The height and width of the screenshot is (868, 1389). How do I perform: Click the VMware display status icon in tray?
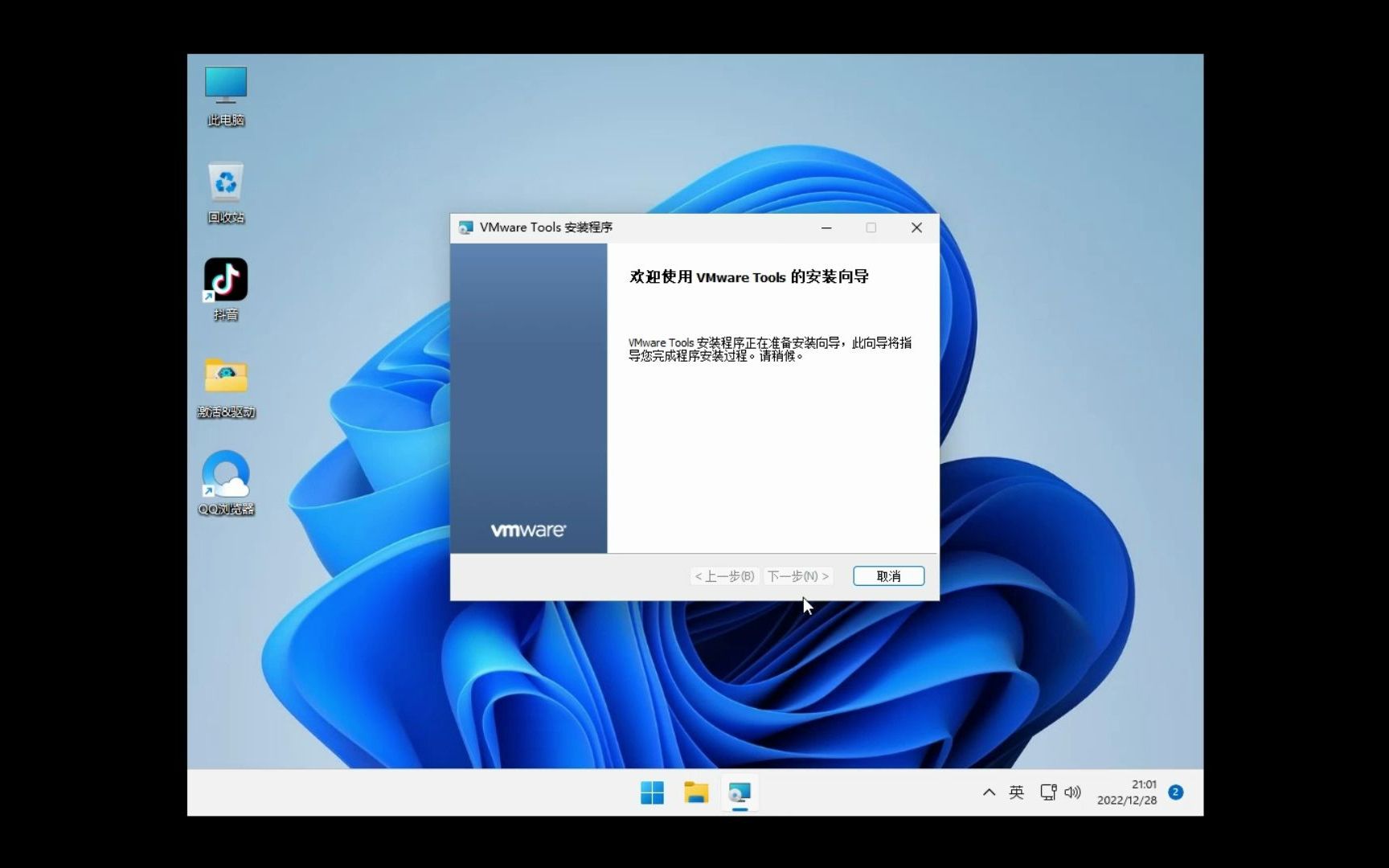pos(1047,792)
